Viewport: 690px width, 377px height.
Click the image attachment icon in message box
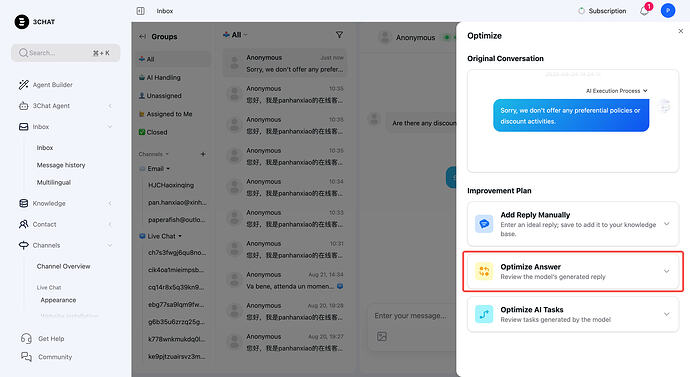(382, 337)
